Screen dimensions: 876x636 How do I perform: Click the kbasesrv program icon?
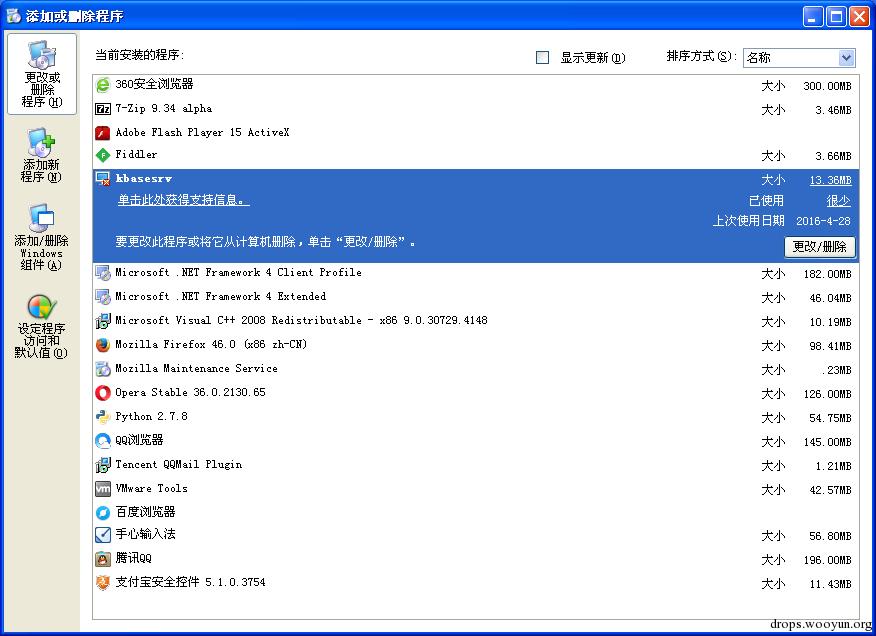(103, 179)
